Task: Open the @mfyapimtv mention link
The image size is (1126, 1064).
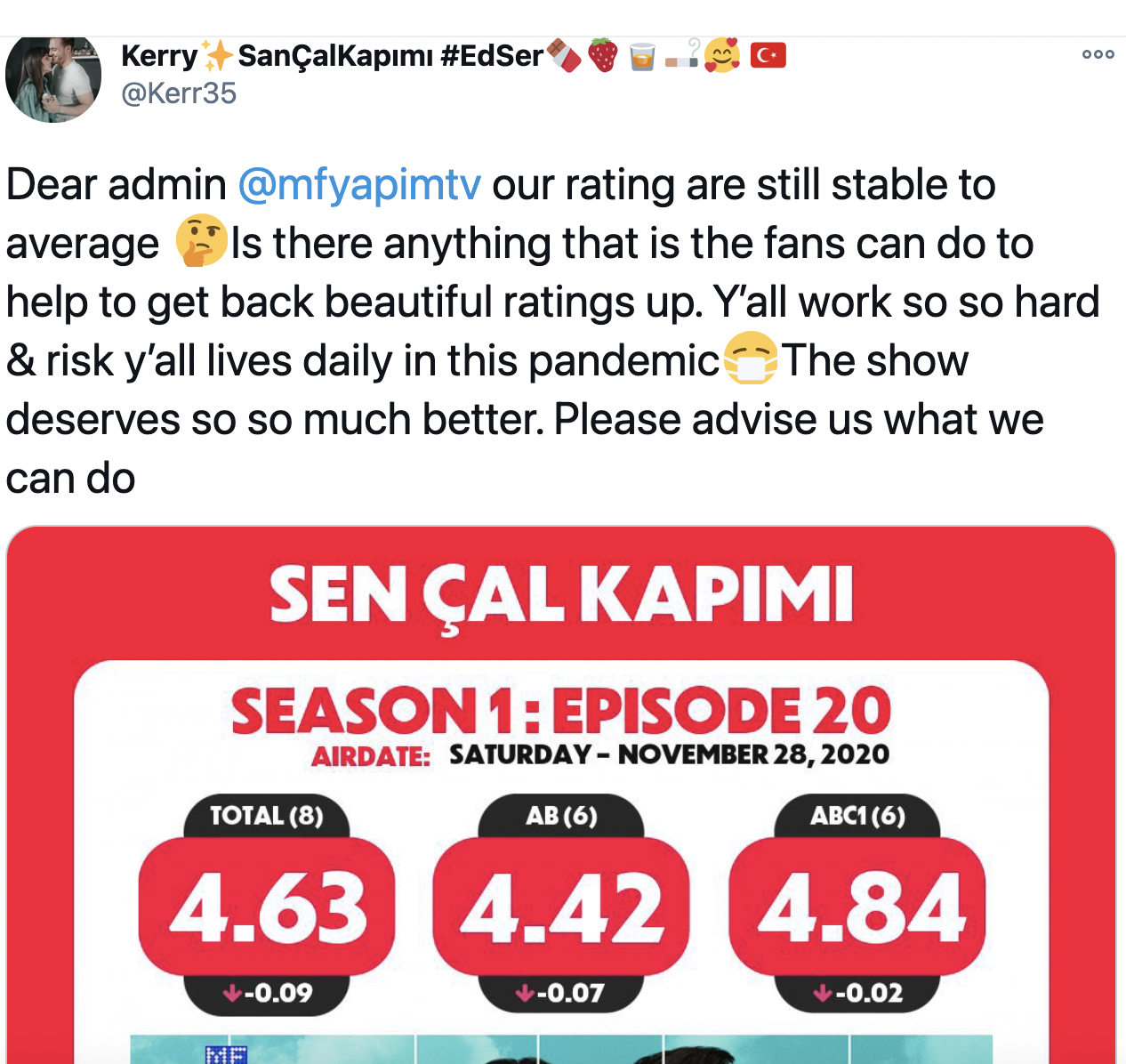Action: click(x=359, y=185)
